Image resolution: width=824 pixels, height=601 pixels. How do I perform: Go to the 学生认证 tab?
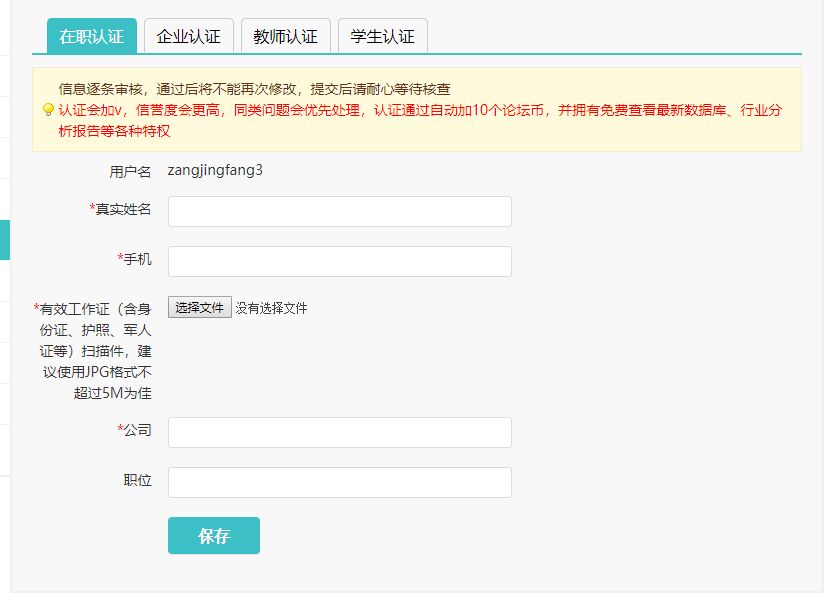[x=382, y=36]
